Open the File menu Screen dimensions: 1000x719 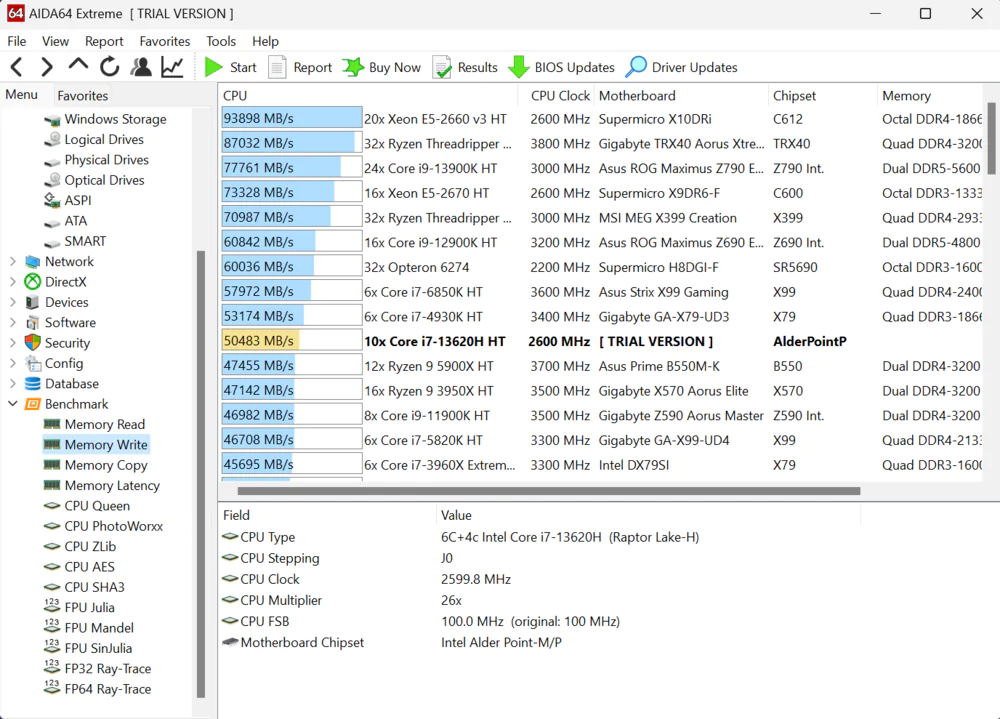click(17, 41)
